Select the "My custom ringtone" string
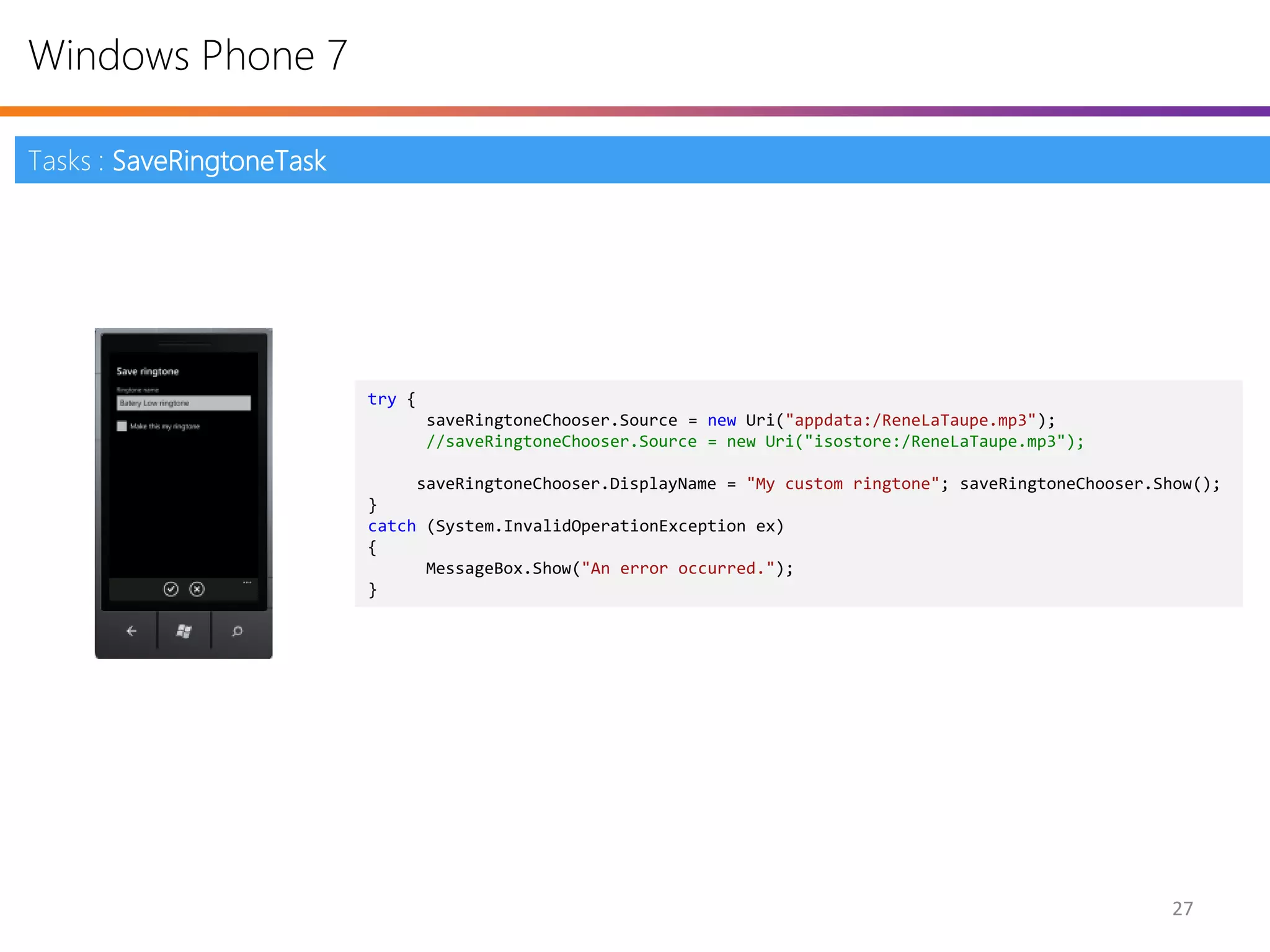 [x=843, y=483]
